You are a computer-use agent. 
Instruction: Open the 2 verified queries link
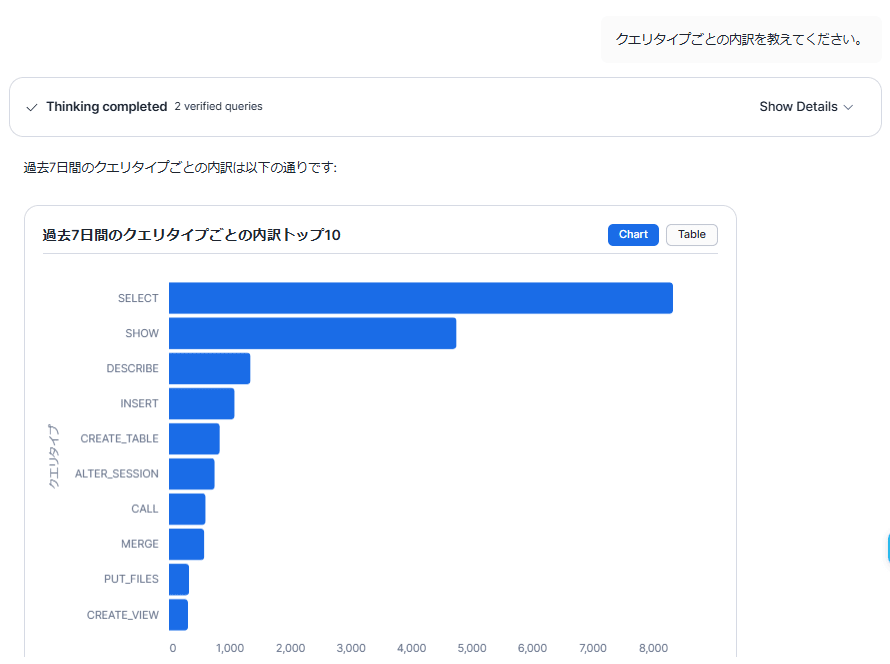click(218, 107)
